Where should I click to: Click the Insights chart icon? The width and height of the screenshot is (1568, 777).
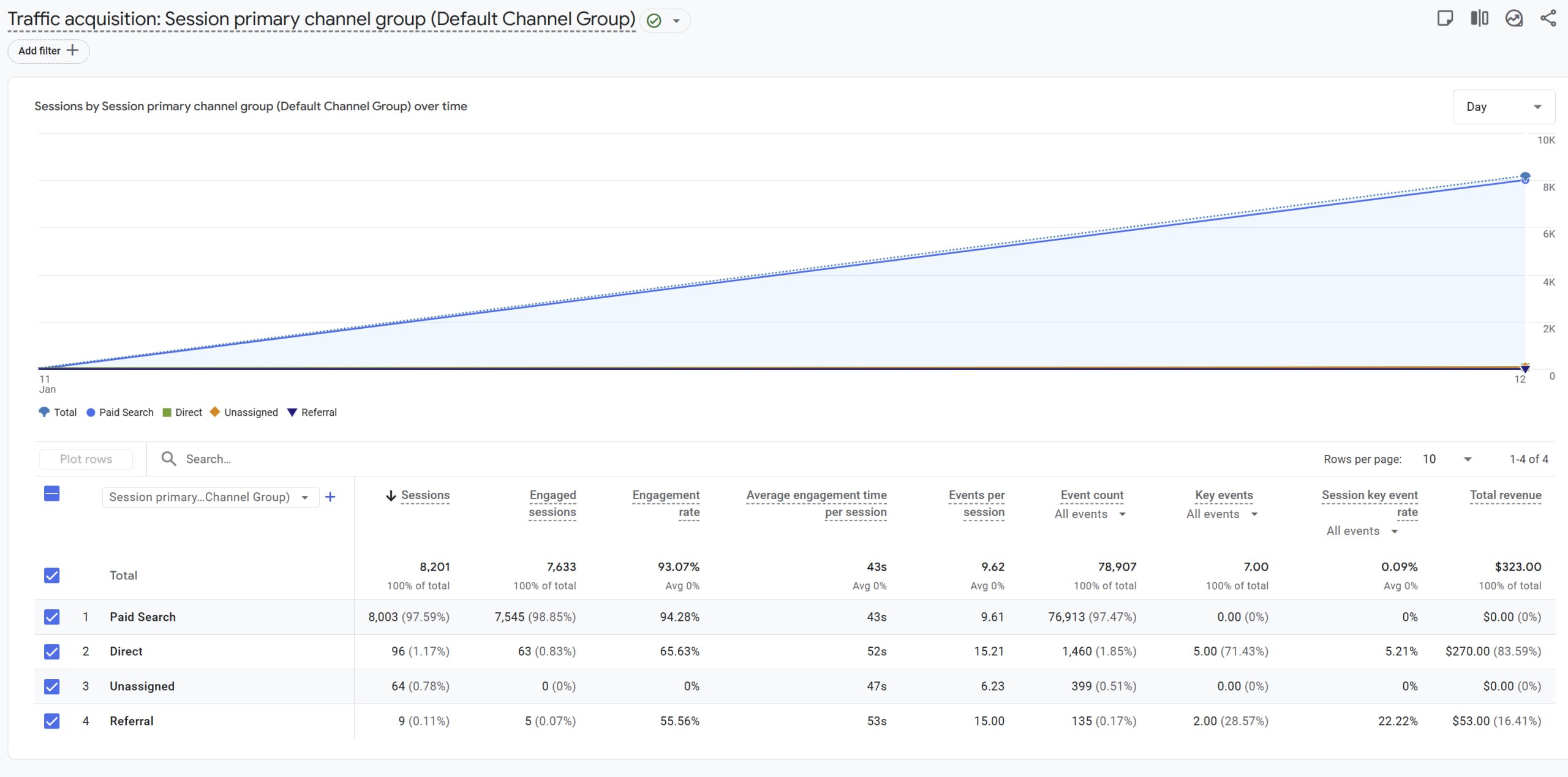(x=1514, y=18)
